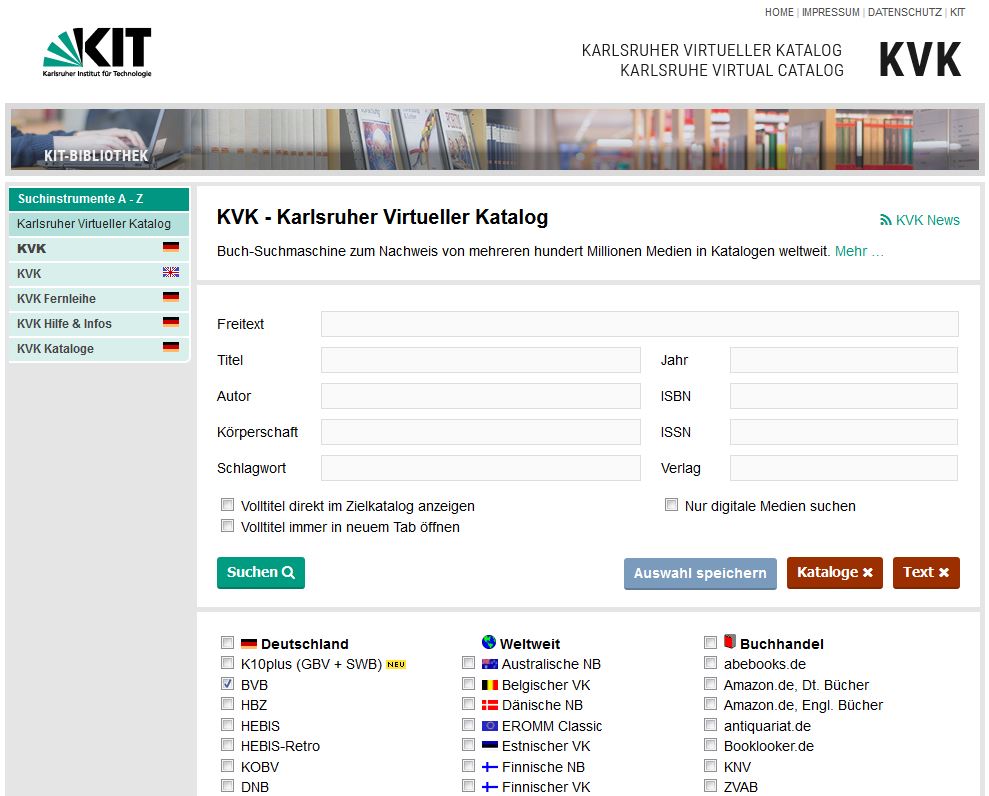
Task: Follow the KIT link in top navigation
Action: tap(957, 12)
